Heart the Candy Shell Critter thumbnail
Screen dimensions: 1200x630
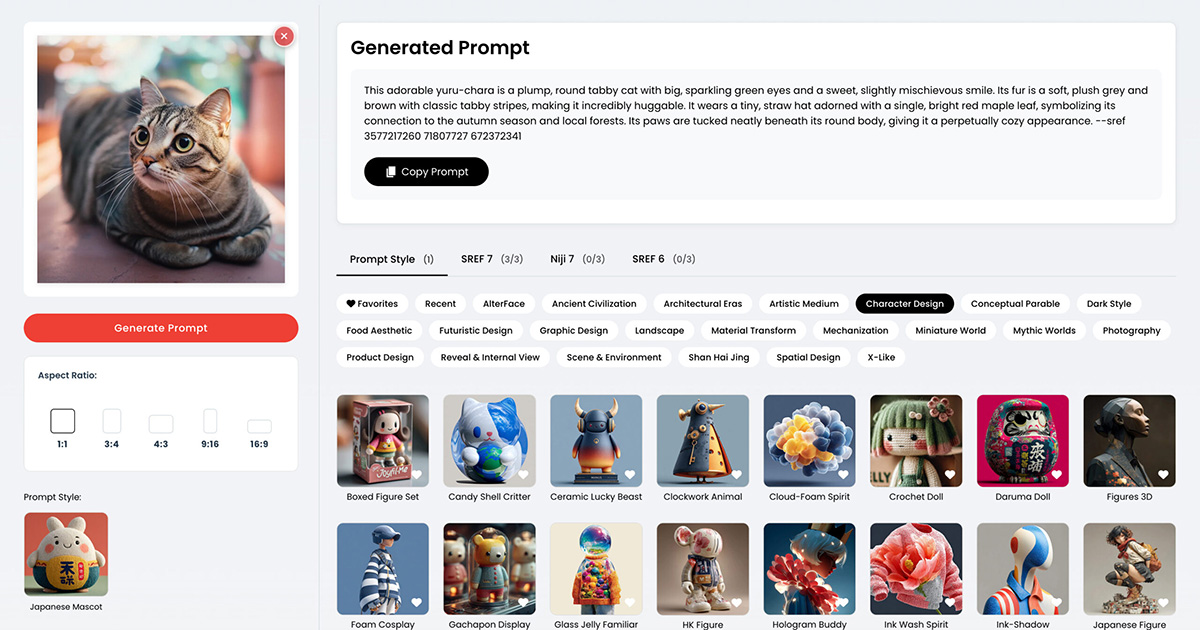coord(524,475)
